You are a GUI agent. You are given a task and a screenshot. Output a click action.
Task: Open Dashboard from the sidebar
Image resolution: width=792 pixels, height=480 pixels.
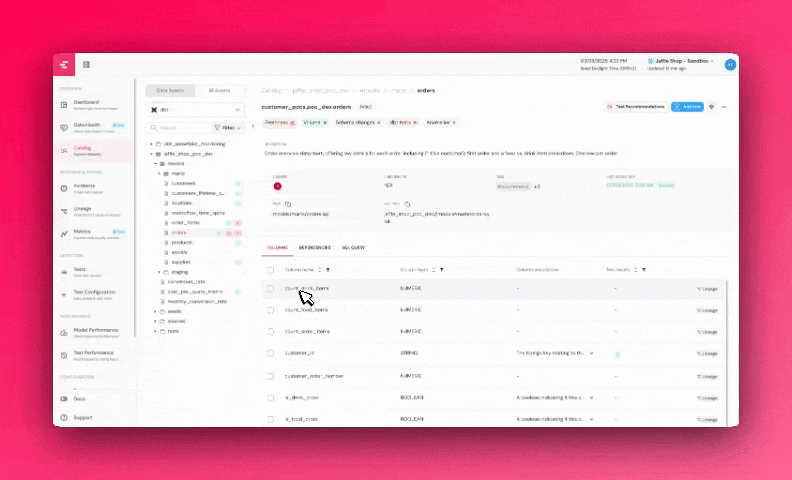click(x=93, y=105)
